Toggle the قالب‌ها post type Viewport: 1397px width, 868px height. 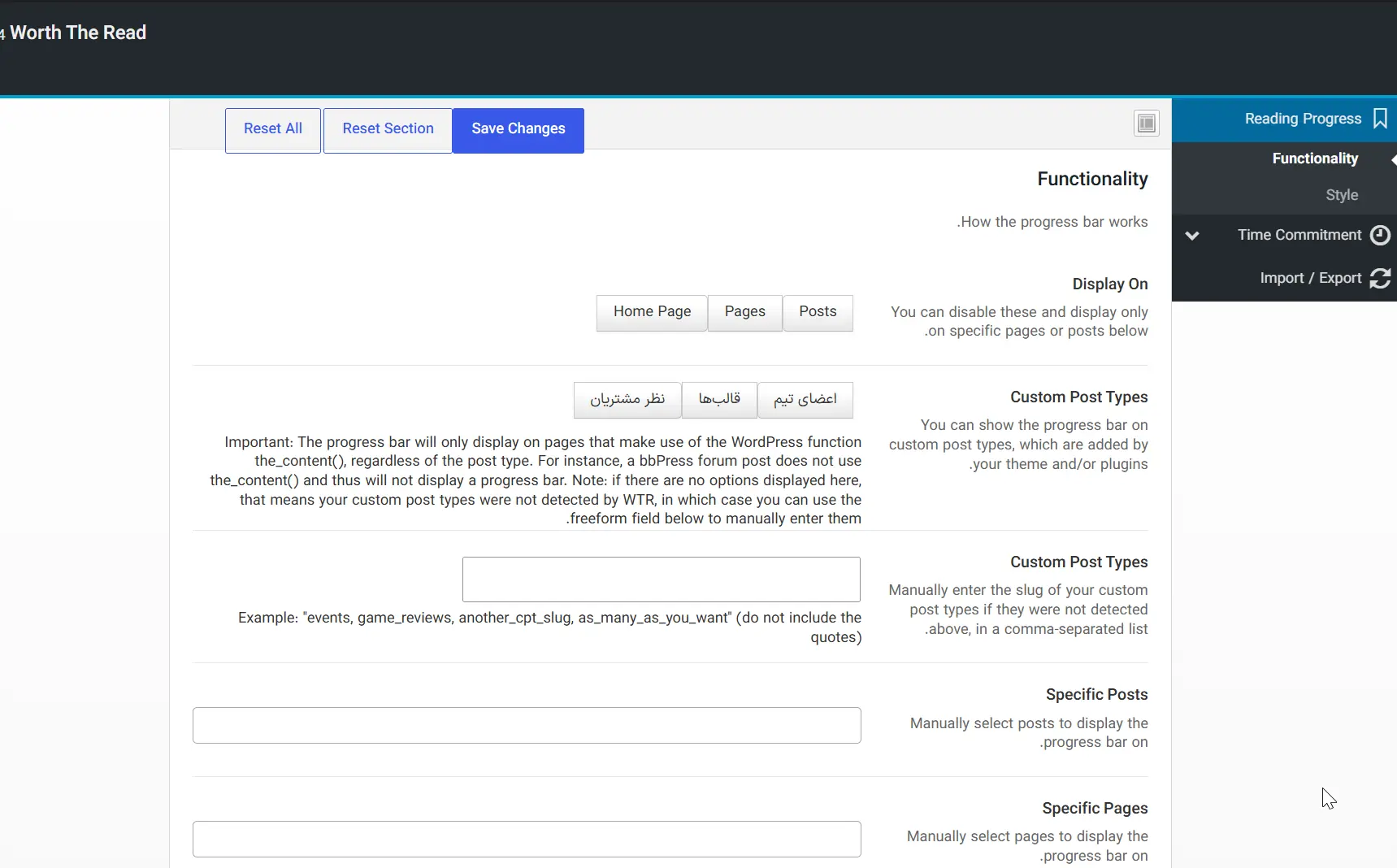(x=719, y=399)
